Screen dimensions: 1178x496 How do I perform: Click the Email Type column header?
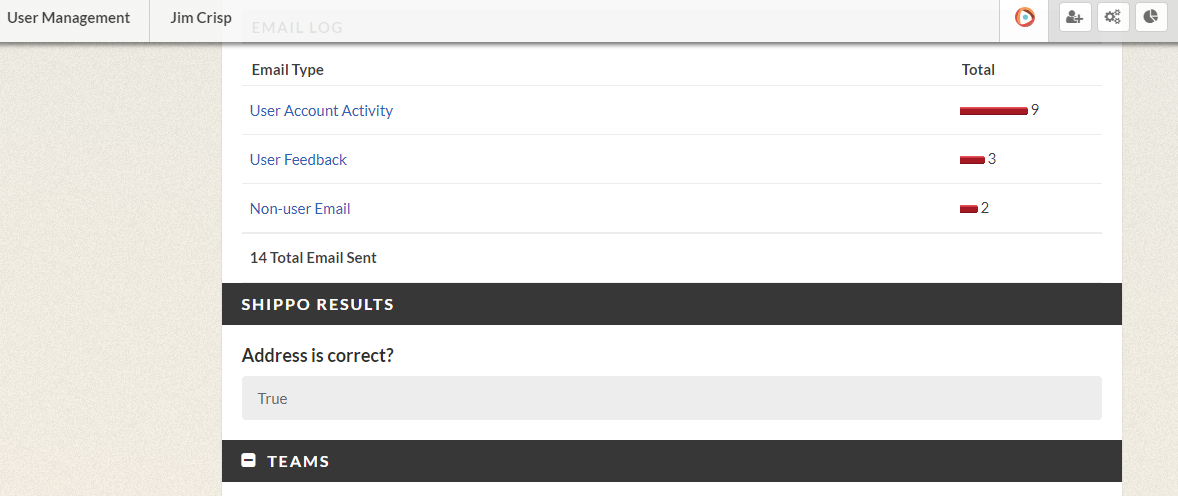288,70
